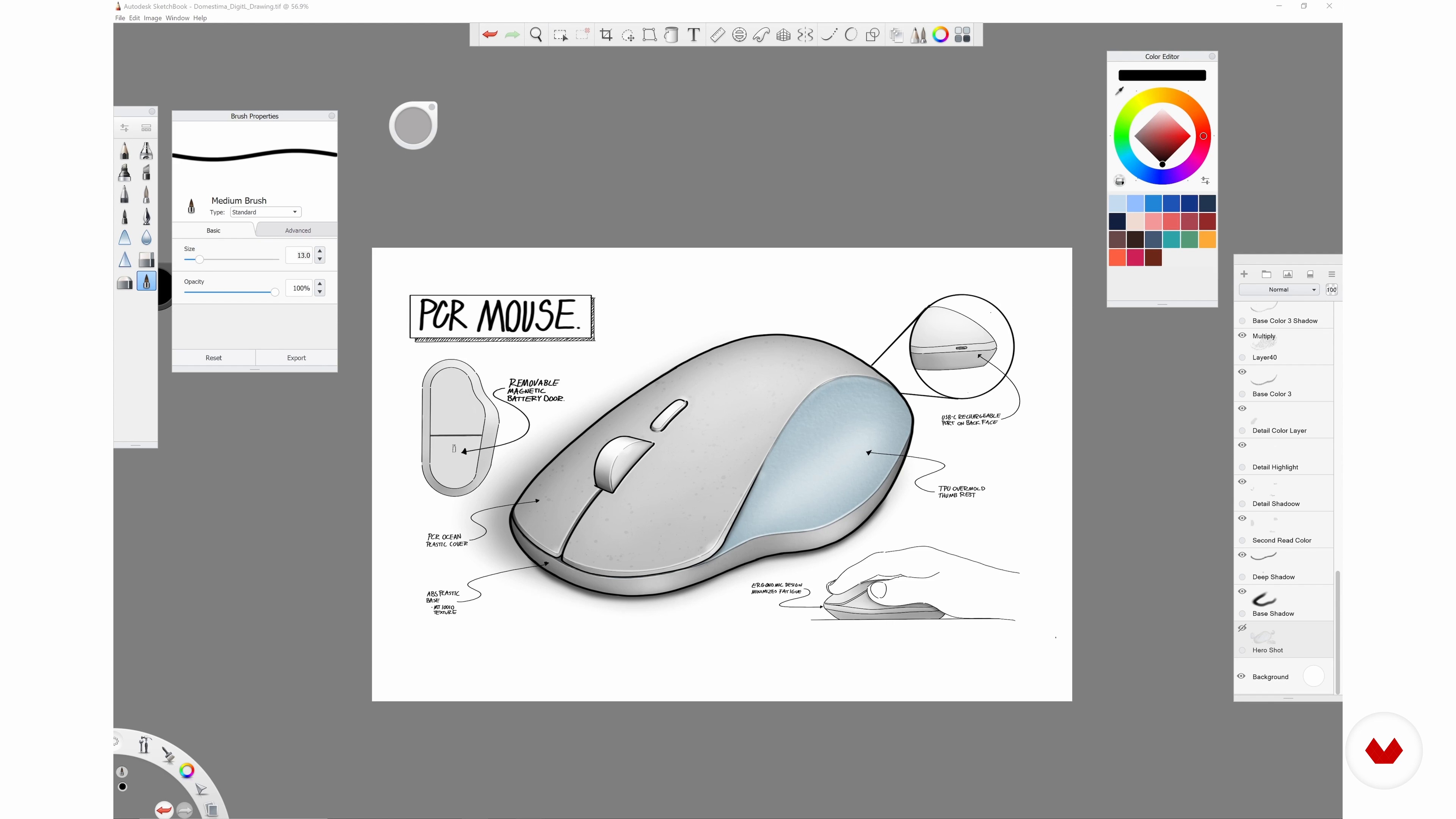Increase Opacity with up arrow
Screen dimensions: 1456x819
coord(320,284)
